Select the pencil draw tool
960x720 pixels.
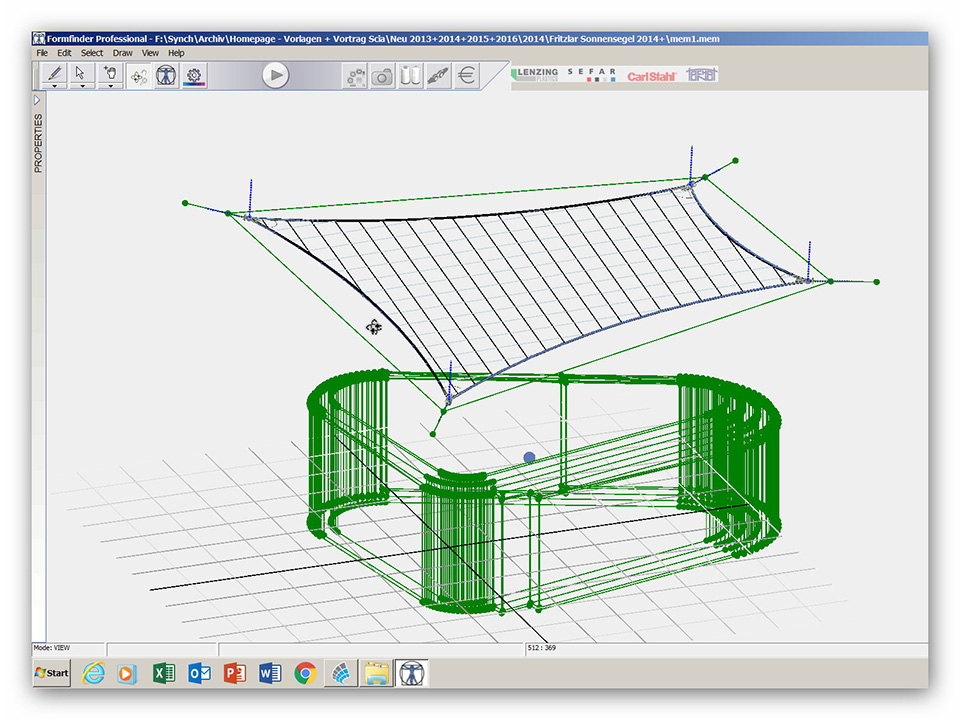(x=54, y=72)
